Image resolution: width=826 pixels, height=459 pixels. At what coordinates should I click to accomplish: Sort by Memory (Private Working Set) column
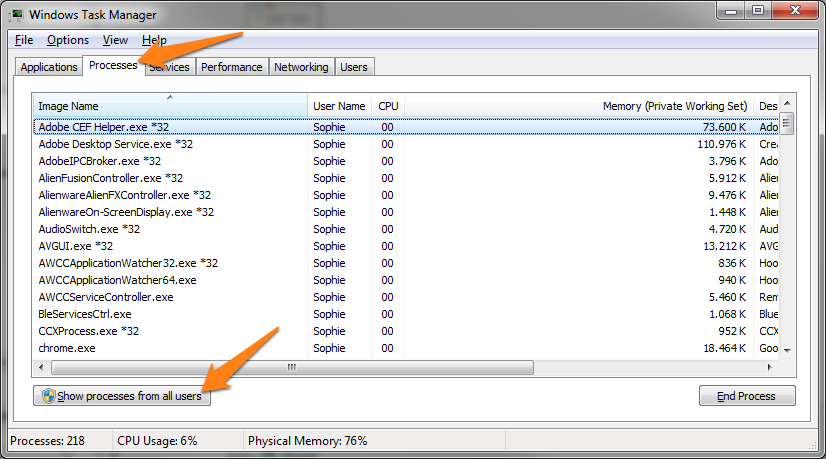coord(578,106)
